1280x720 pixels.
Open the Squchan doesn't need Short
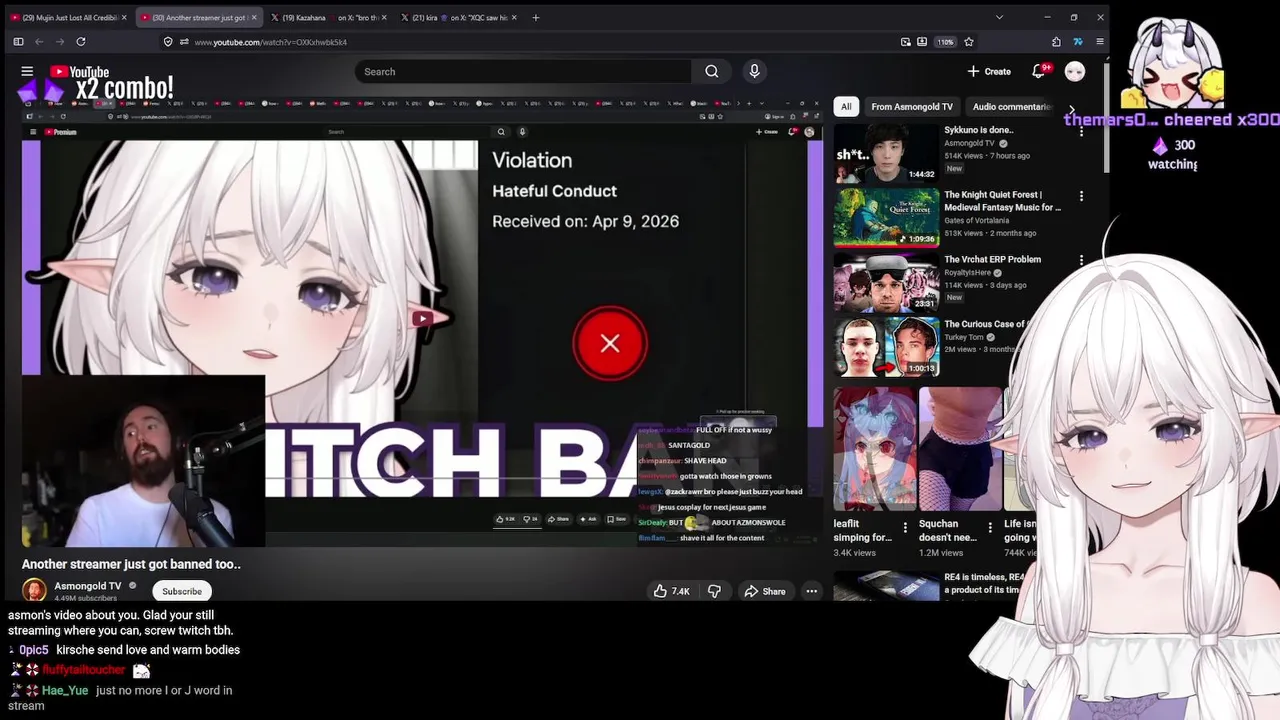tap(960, 449)
